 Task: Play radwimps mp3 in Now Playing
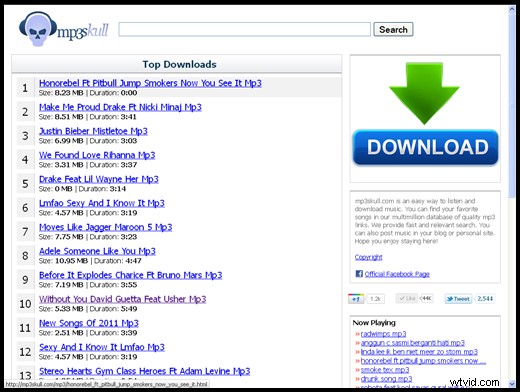click(x=383, y=334)
